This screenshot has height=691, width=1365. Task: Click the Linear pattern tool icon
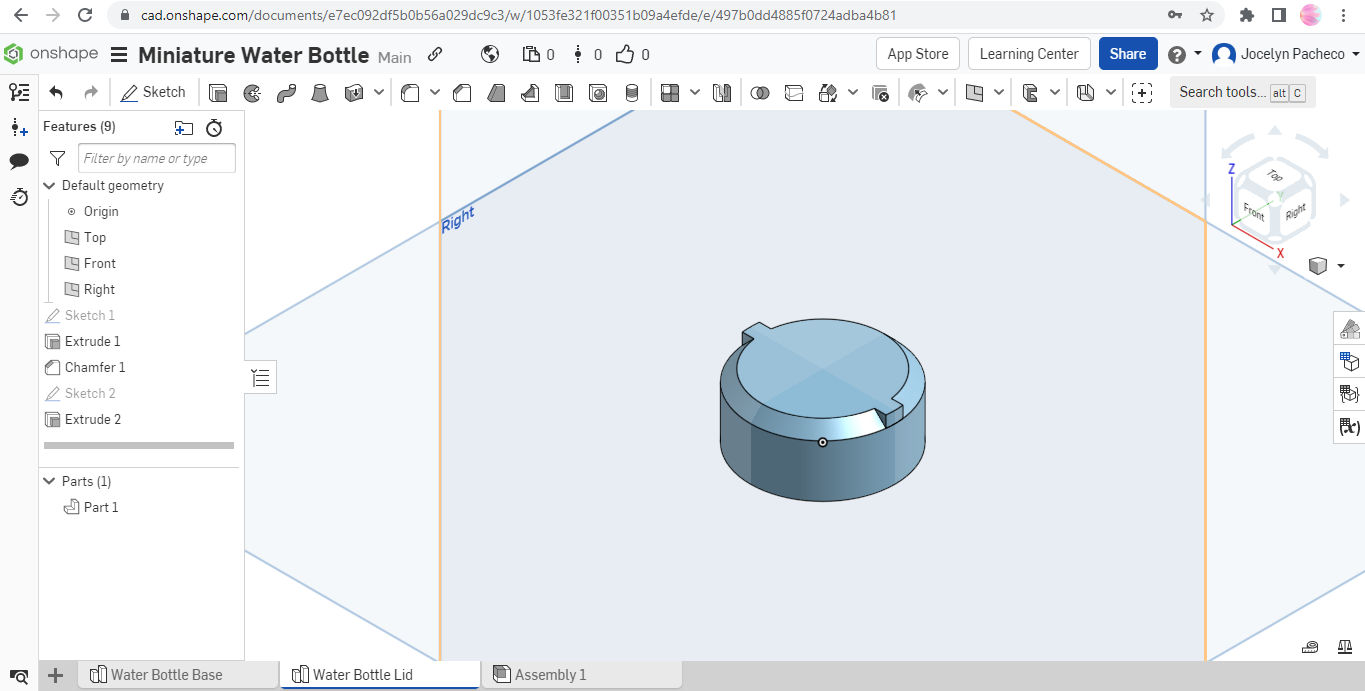point(670,93)
